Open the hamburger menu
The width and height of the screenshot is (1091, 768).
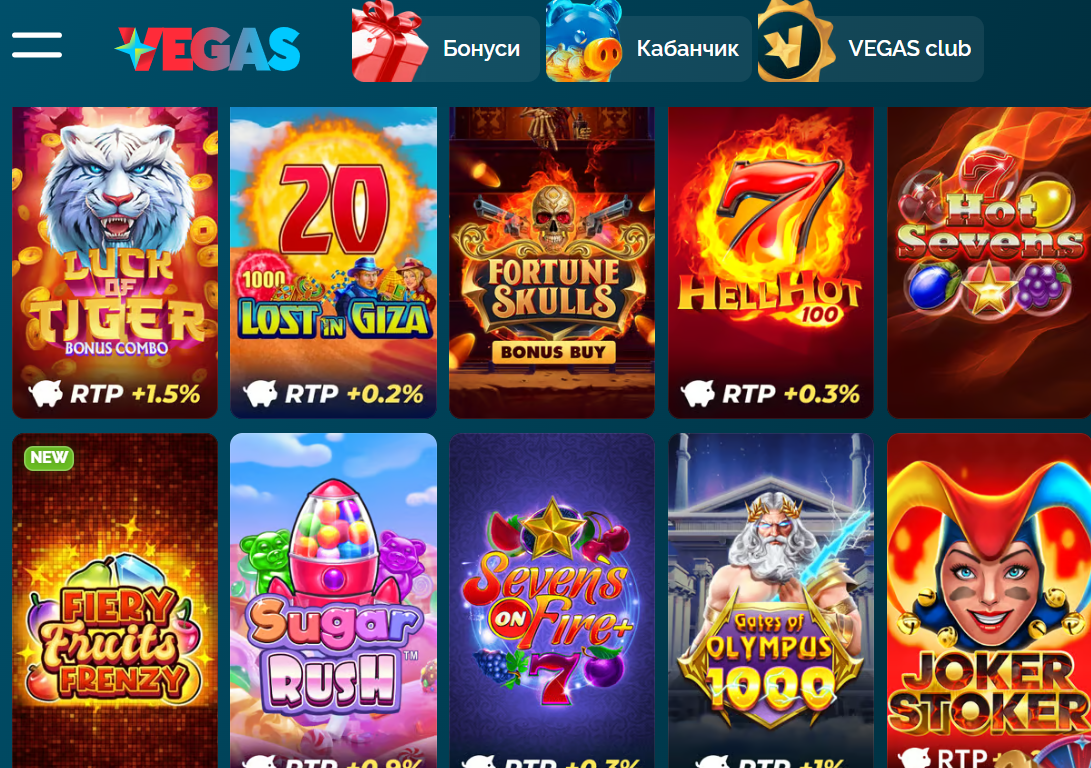tap(37, 45)
